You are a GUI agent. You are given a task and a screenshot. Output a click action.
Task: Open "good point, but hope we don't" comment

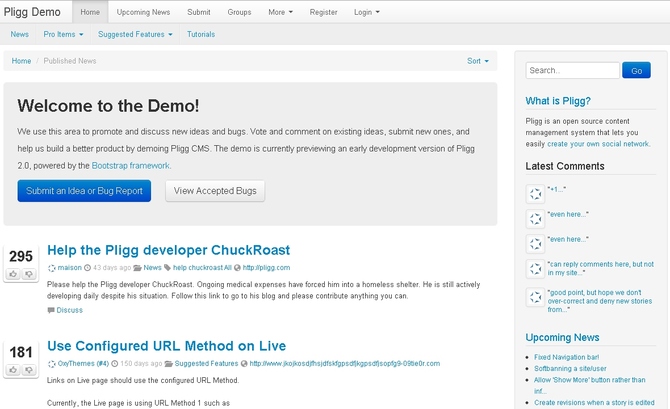pos(600,301)
